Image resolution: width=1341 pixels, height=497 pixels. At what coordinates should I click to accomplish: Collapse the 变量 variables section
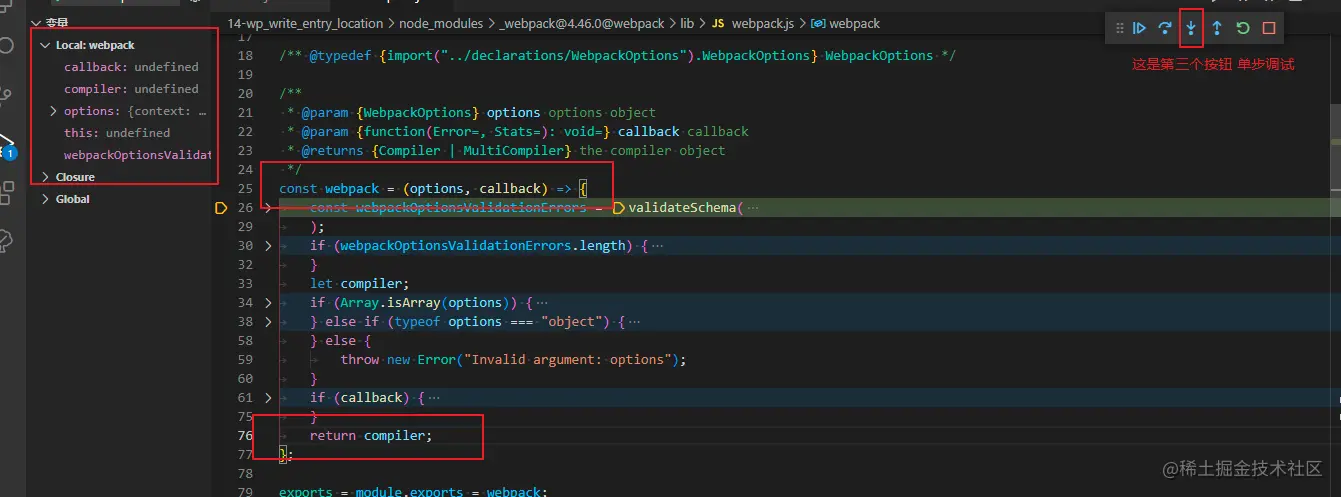coord(36,22)
